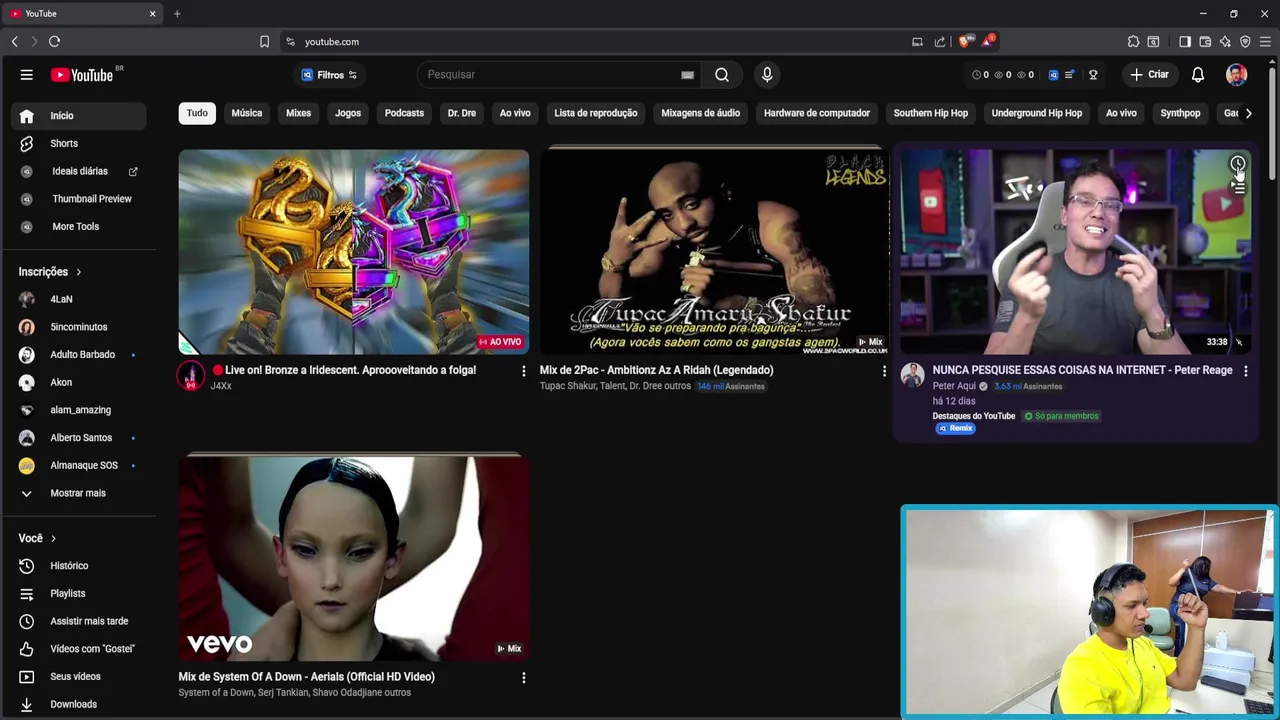
Task: Open options for the J4Xx live video
Action: [523, 371]
